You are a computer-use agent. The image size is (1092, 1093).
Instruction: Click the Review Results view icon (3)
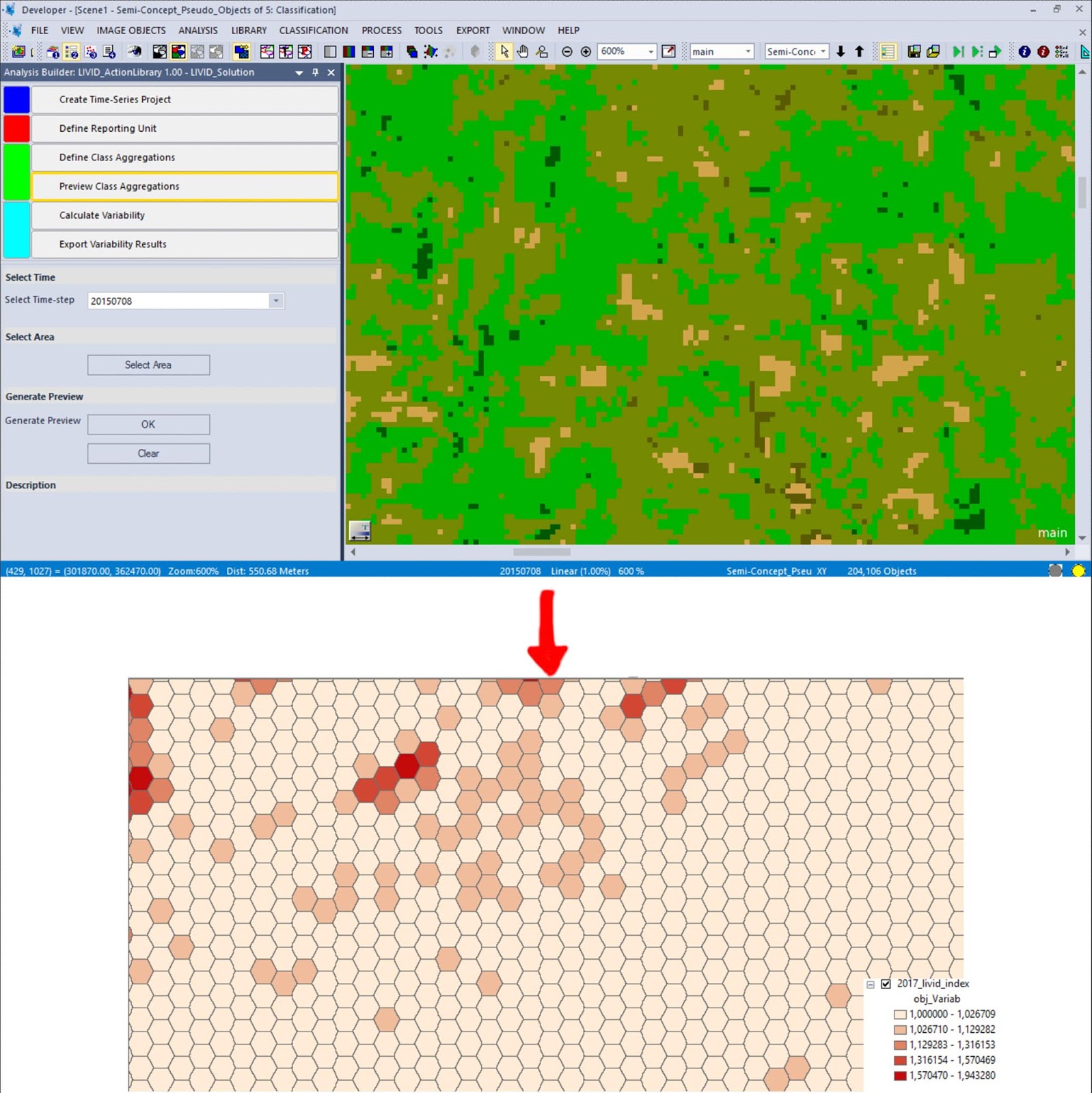(90, 52)
